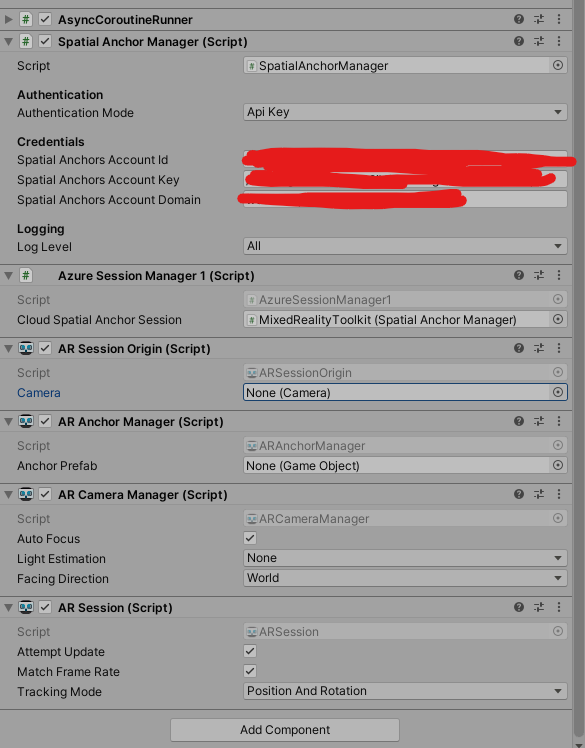This screenshot has height=748, width=585.
Task: Open help for AR Session Origin
Action: pyautogui.click(x=519, y=348)
